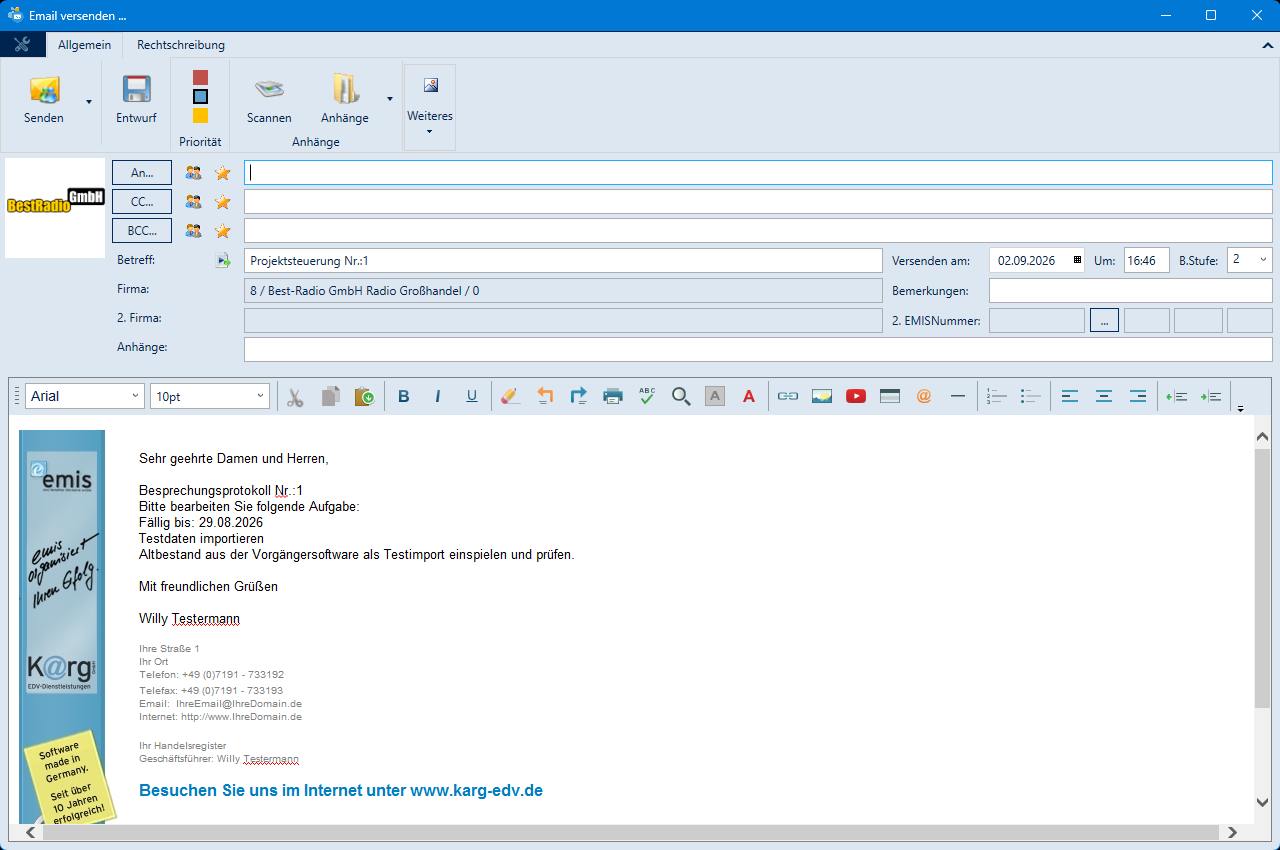Click favorites star in BCC row
Image resolution: width=1280 pixels, height=850 pixels.
click(222, 231)
